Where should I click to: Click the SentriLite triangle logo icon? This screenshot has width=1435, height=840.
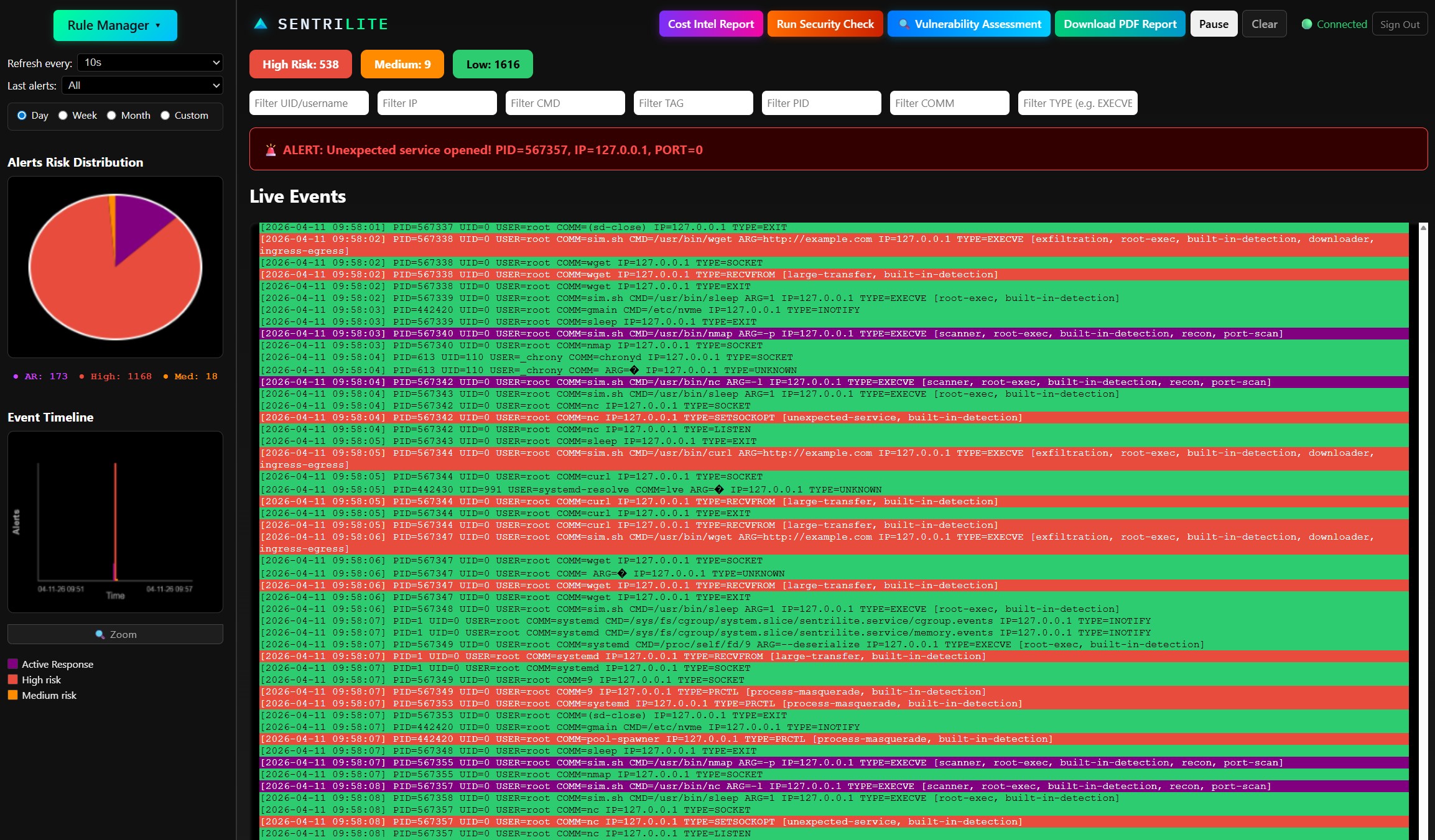pyautogui.click(x=261, y=23)
